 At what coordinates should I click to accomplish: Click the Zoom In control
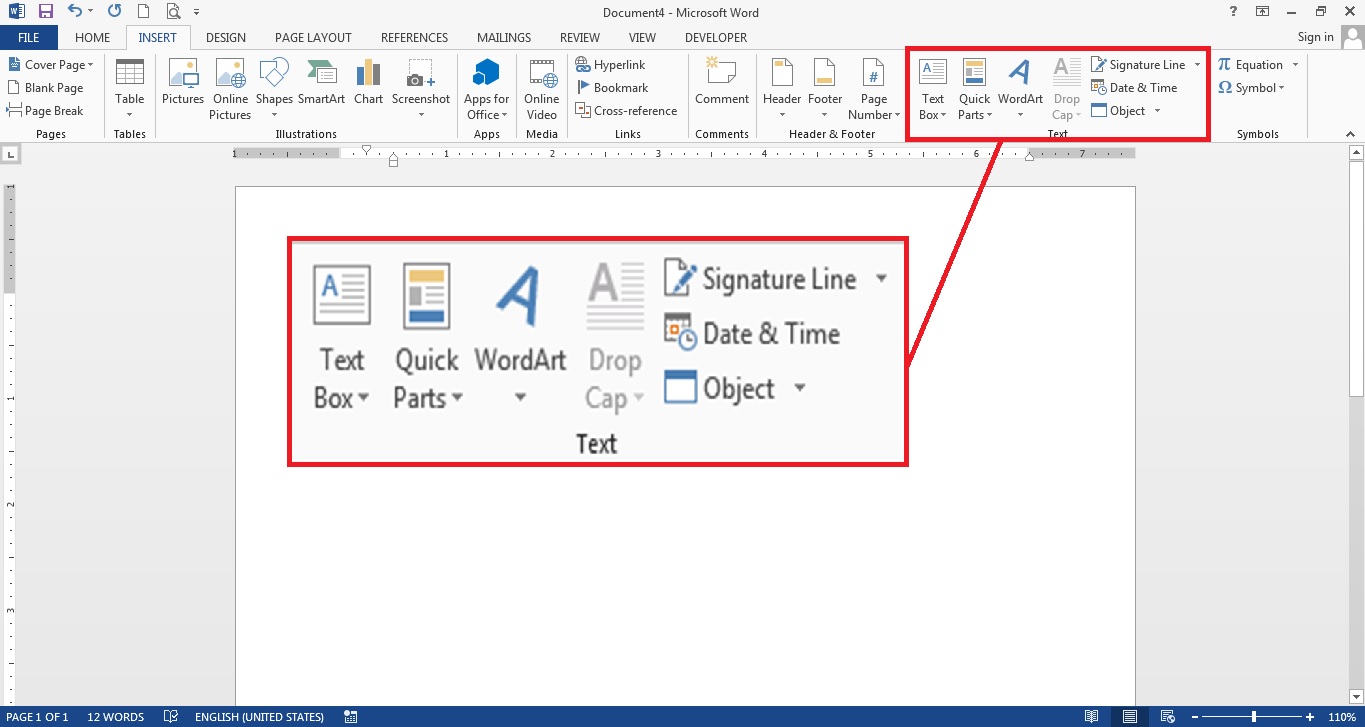click(1308, 716)
